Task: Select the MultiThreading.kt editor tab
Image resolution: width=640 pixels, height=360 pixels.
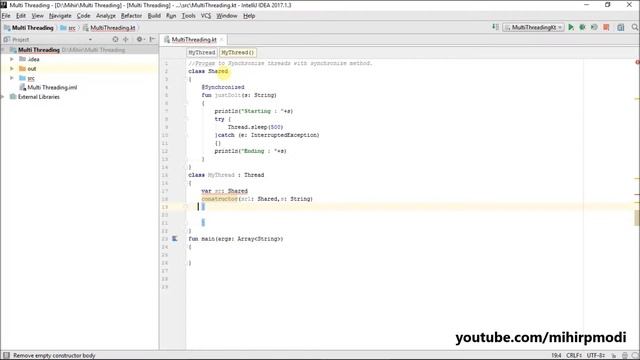Action: click(x=193, y=40)
